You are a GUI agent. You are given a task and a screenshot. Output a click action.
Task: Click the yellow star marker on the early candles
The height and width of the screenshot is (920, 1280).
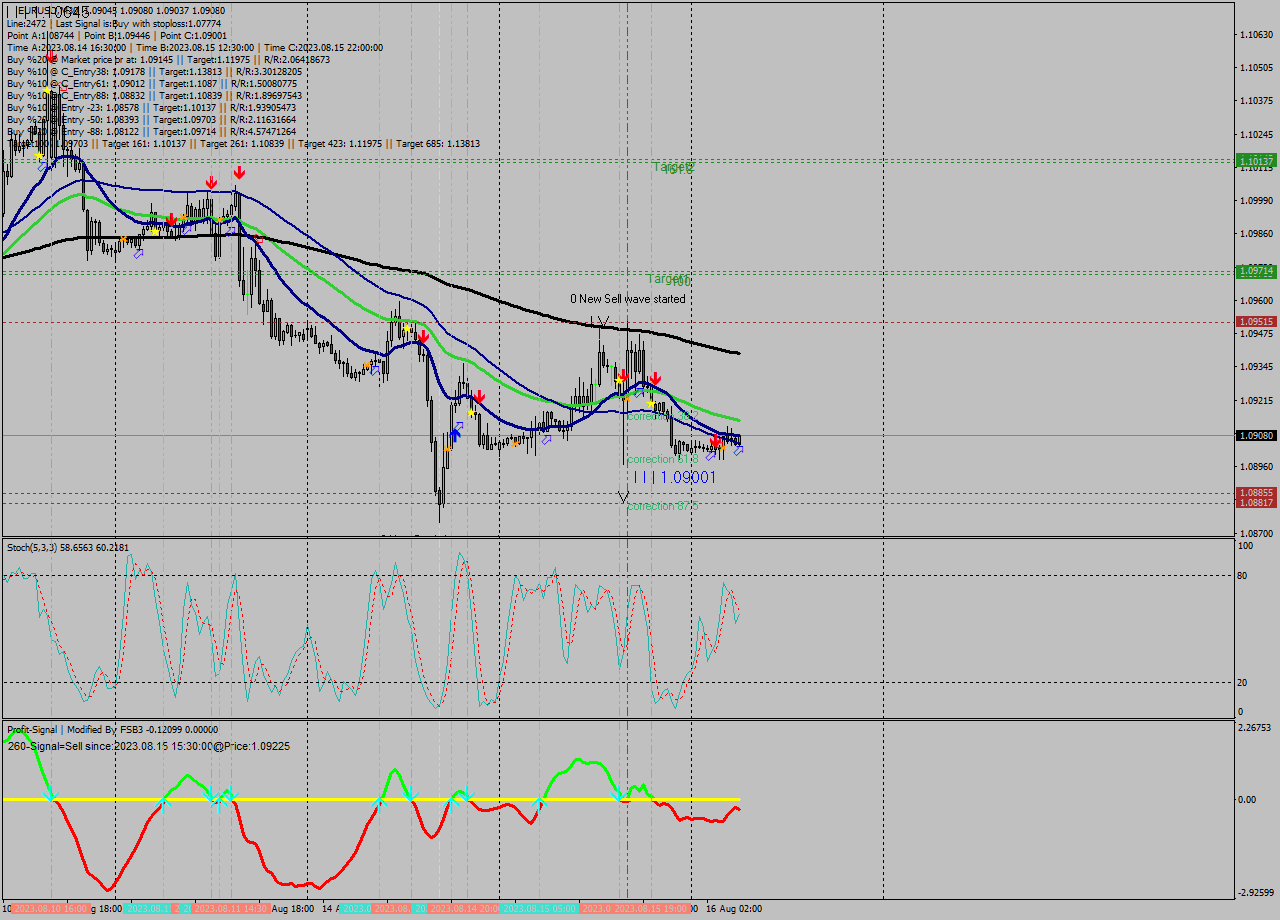(40, 157)
